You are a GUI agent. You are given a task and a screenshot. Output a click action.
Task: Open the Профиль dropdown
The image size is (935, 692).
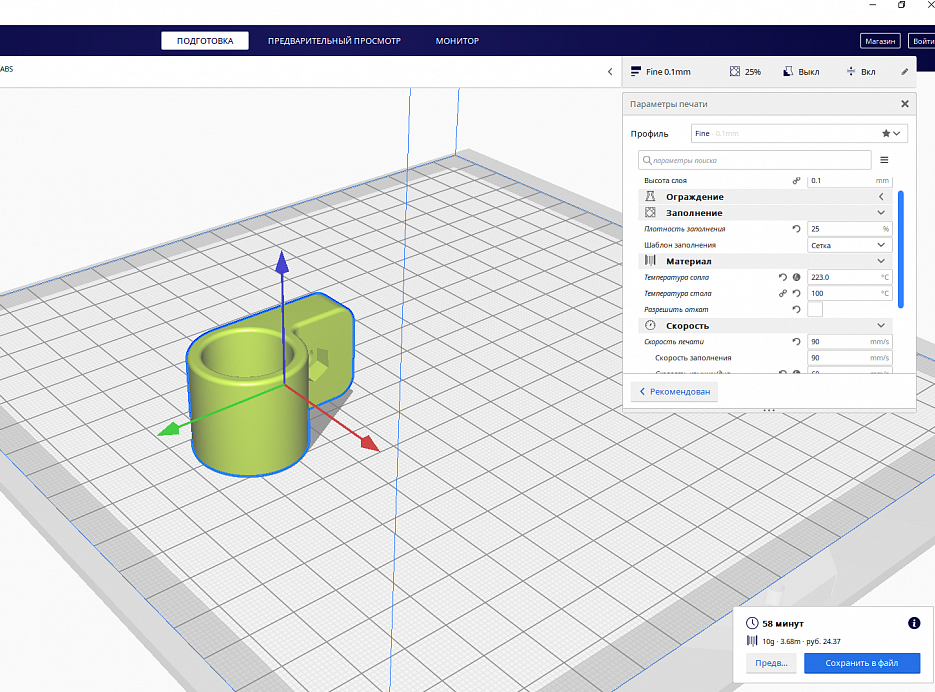(x=799, y=133)
